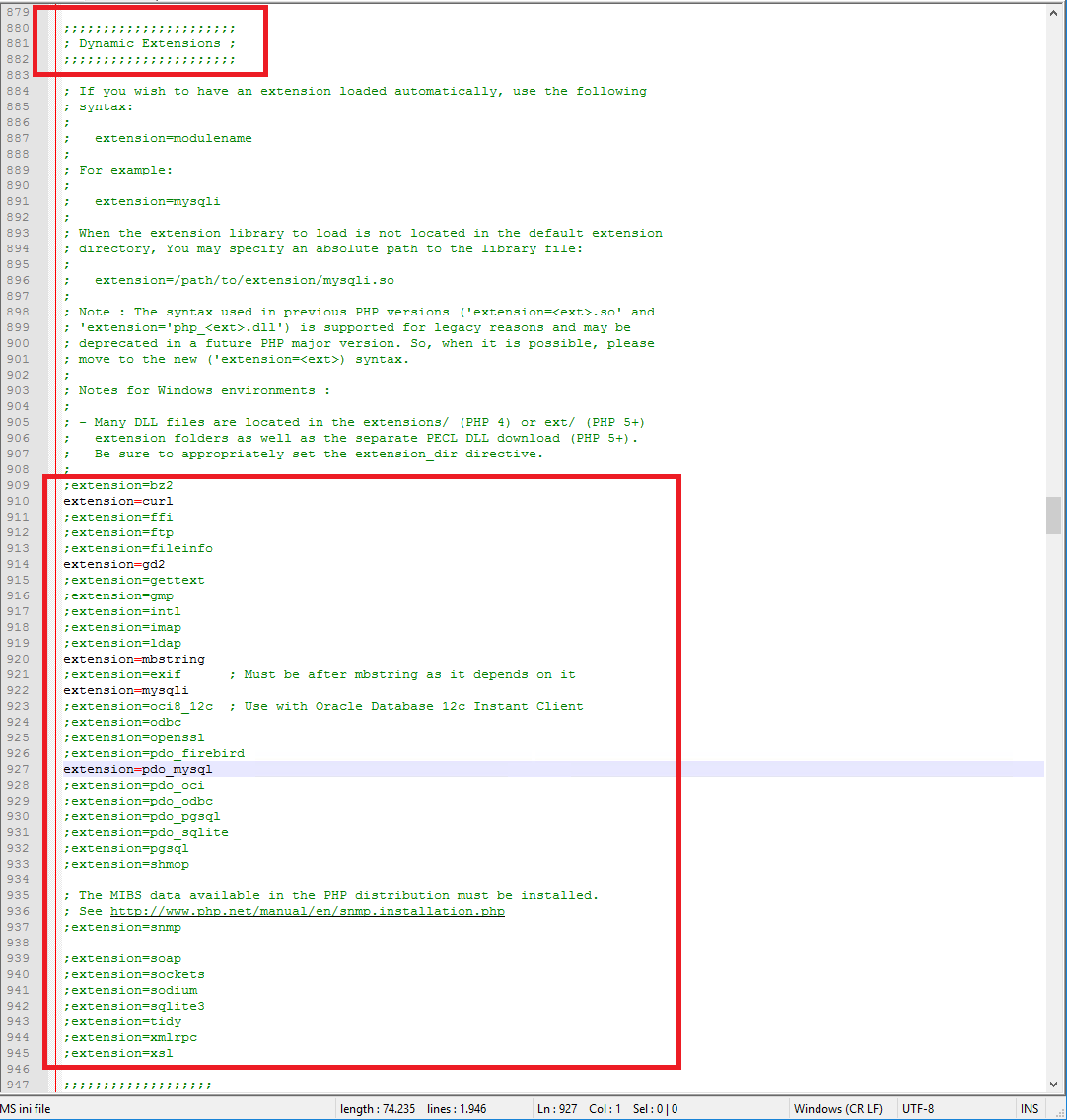1067x1120 pixels.
Task: Click the MIBS data comment line
Action: coord(330,896)
